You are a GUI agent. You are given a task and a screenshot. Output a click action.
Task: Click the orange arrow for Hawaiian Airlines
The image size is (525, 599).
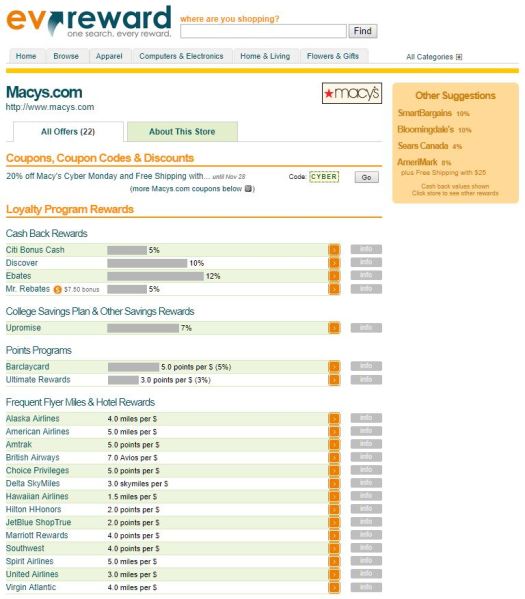tap(334, 497)
